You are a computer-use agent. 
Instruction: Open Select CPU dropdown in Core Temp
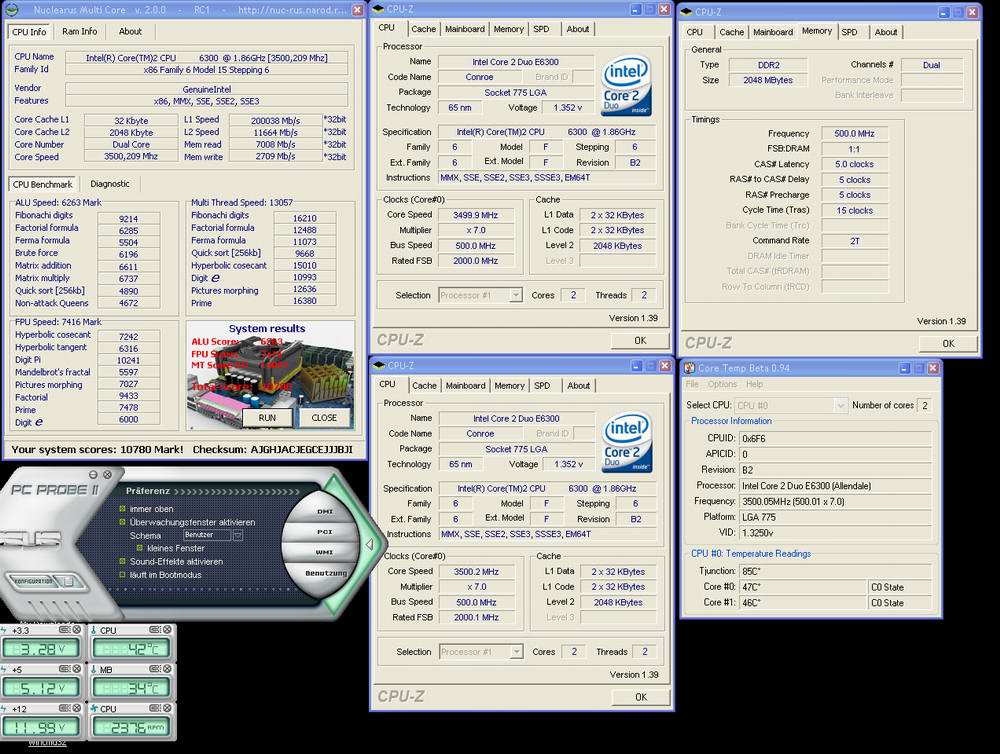(841, 405)
